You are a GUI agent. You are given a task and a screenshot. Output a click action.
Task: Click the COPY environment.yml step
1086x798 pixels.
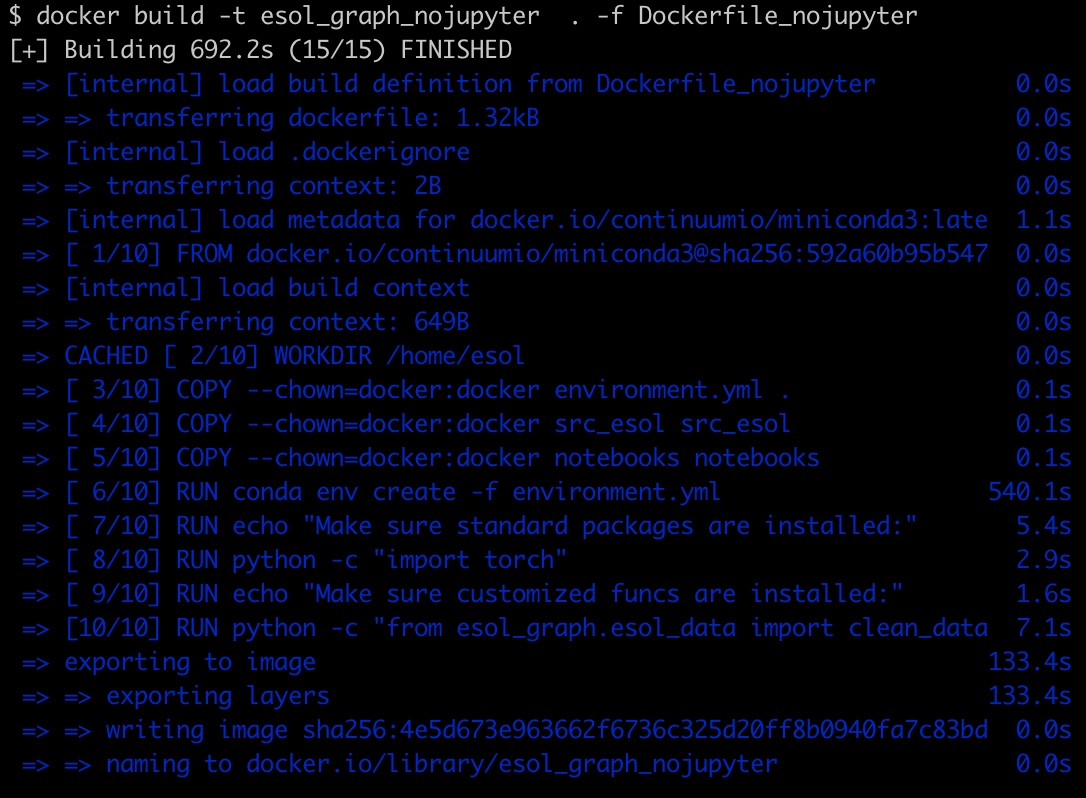pos(546,389)
